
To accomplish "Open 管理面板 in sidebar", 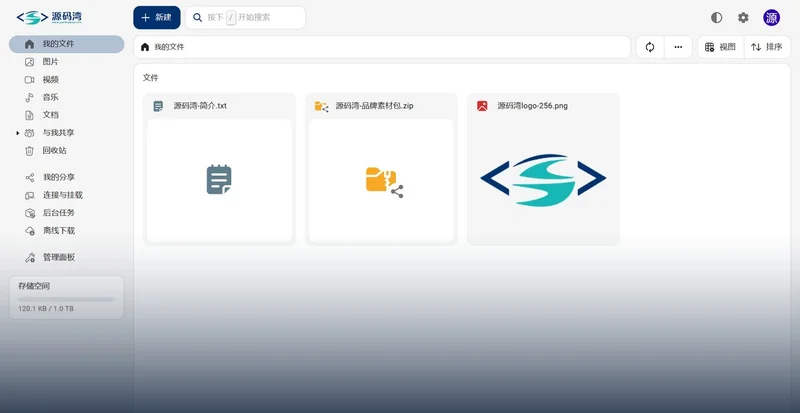I will pos(66,257).
